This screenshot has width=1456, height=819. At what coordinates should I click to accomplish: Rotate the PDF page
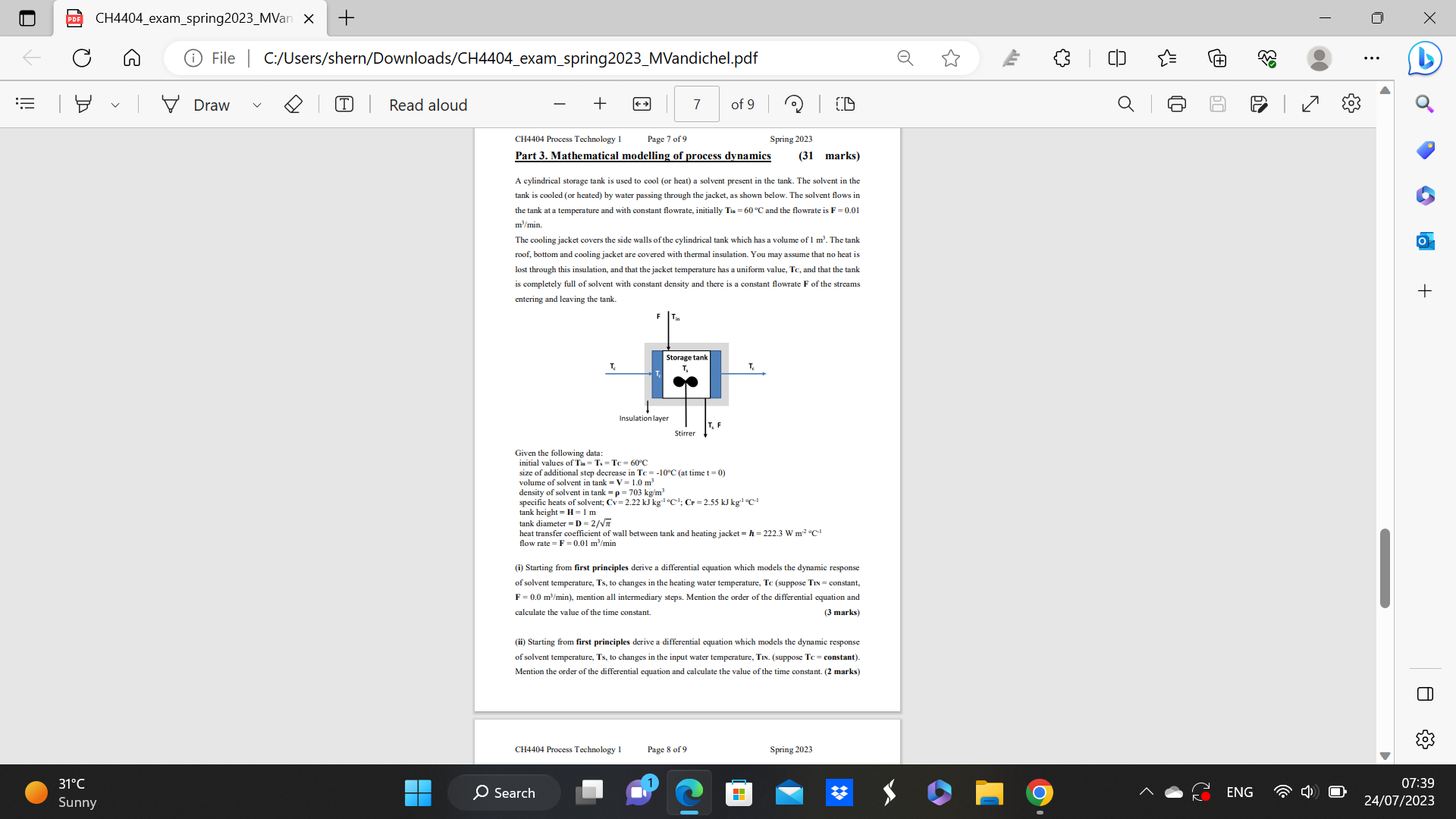pos(794,104)
